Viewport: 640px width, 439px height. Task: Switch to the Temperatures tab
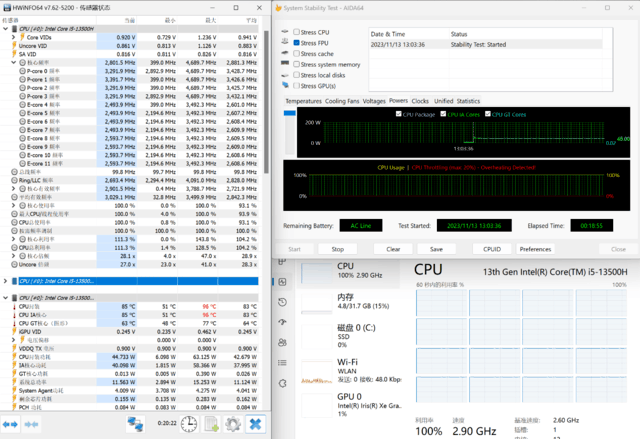tap(303, 101)
